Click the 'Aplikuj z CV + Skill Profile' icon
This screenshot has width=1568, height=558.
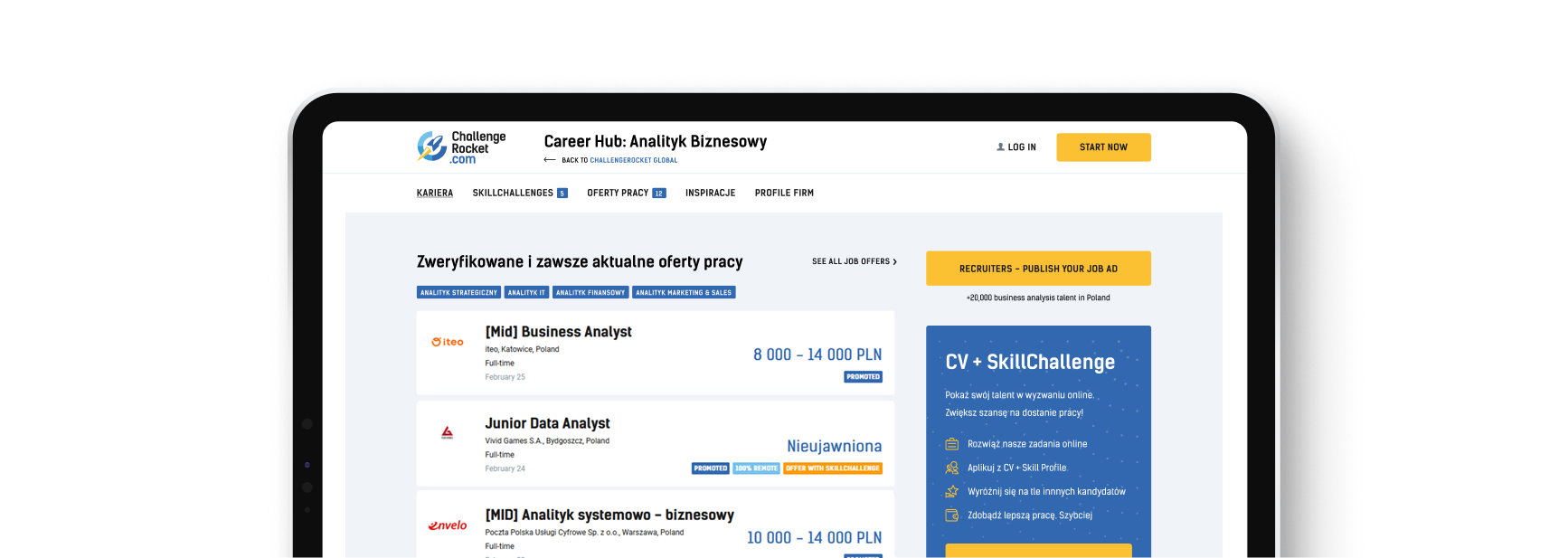pos(951,468)
